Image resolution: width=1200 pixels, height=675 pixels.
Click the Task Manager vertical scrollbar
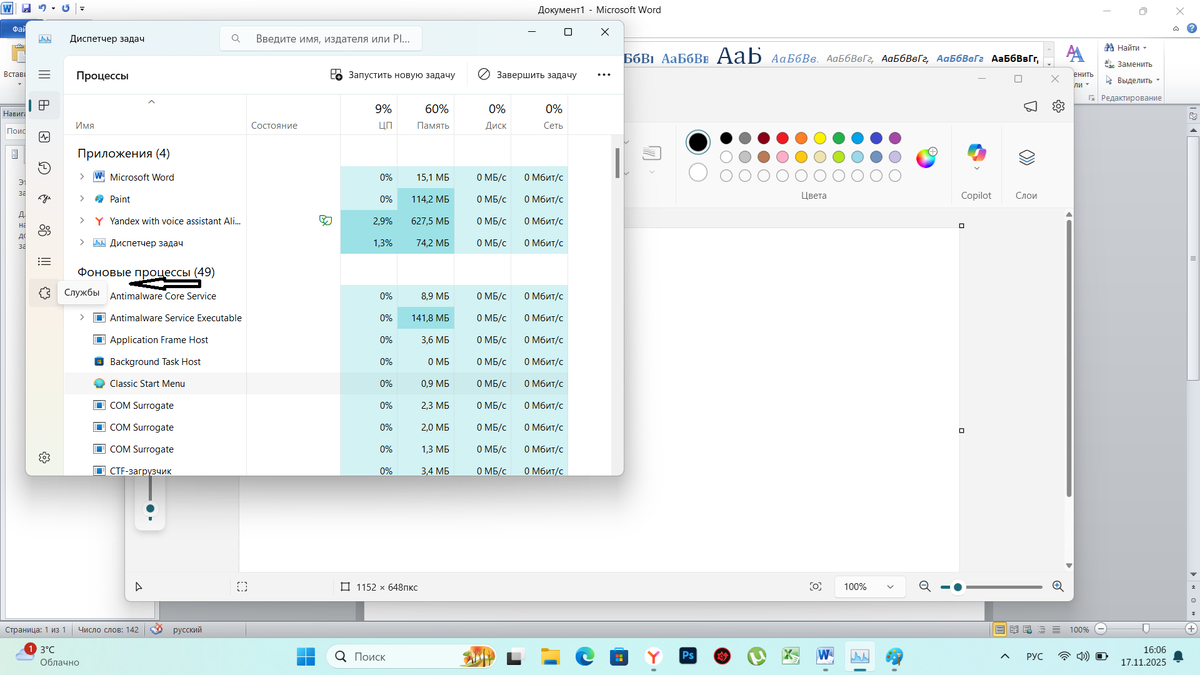click(617, 162)
